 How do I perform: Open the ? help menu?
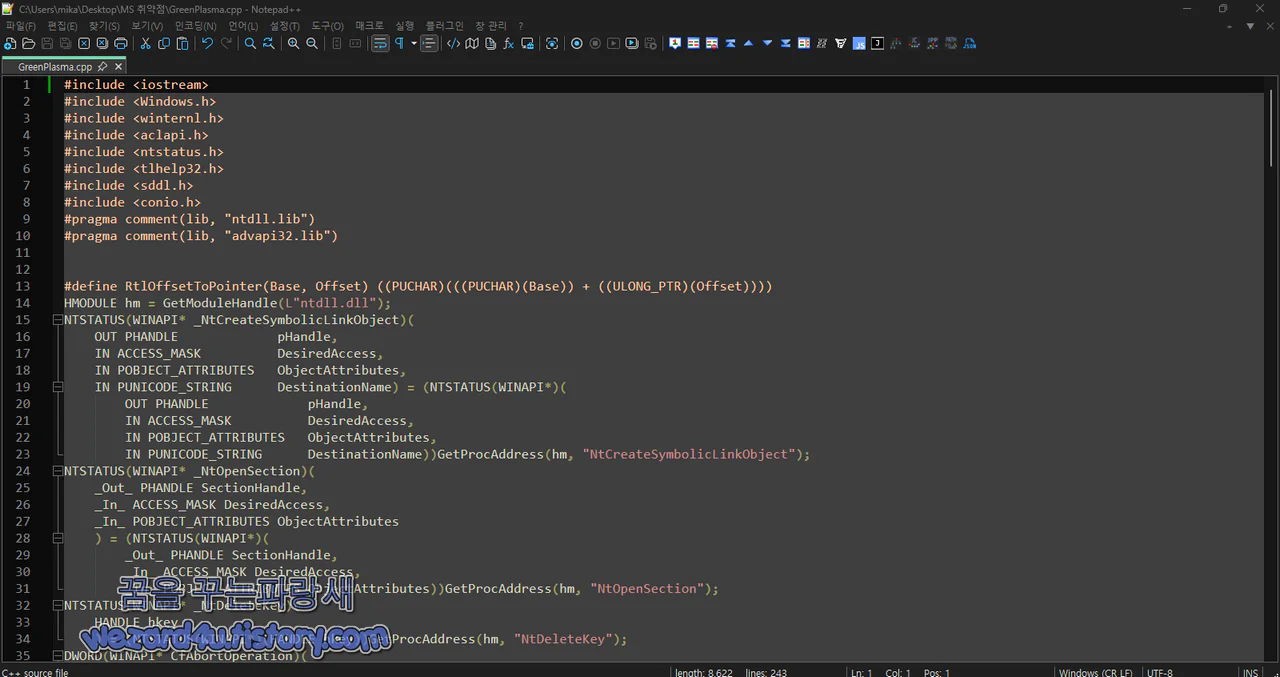[520, 26]
